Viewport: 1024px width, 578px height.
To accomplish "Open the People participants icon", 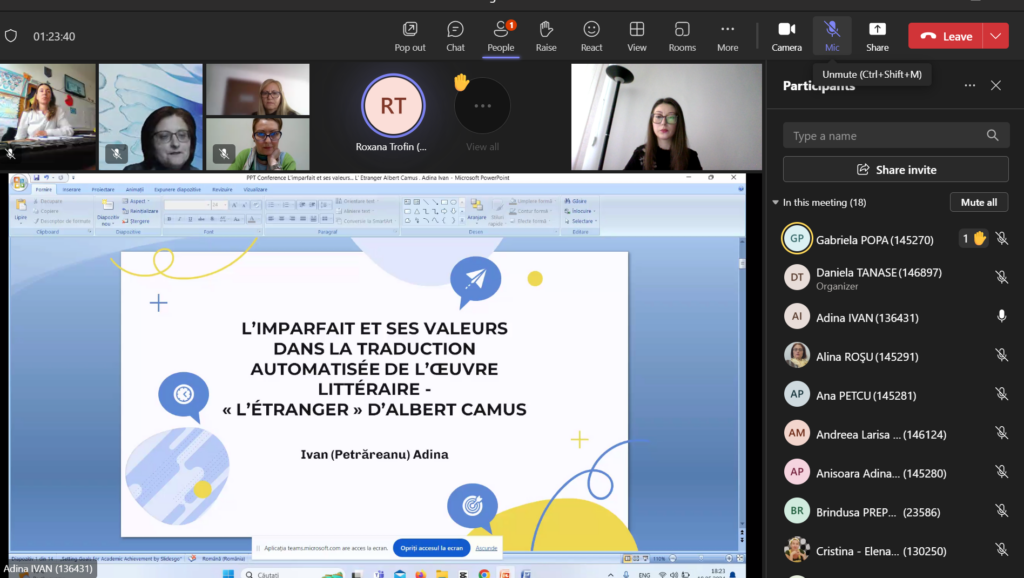I will click(501, 36).
